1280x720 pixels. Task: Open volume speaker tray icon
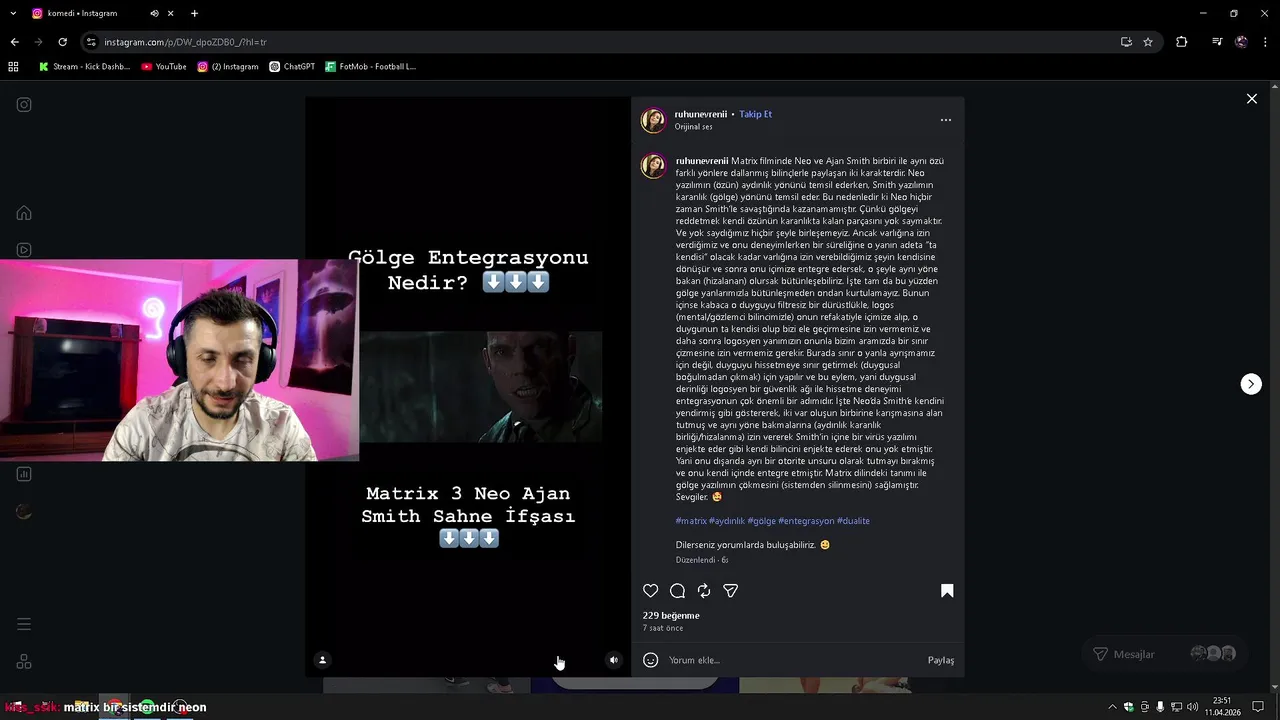point(1192,707)
